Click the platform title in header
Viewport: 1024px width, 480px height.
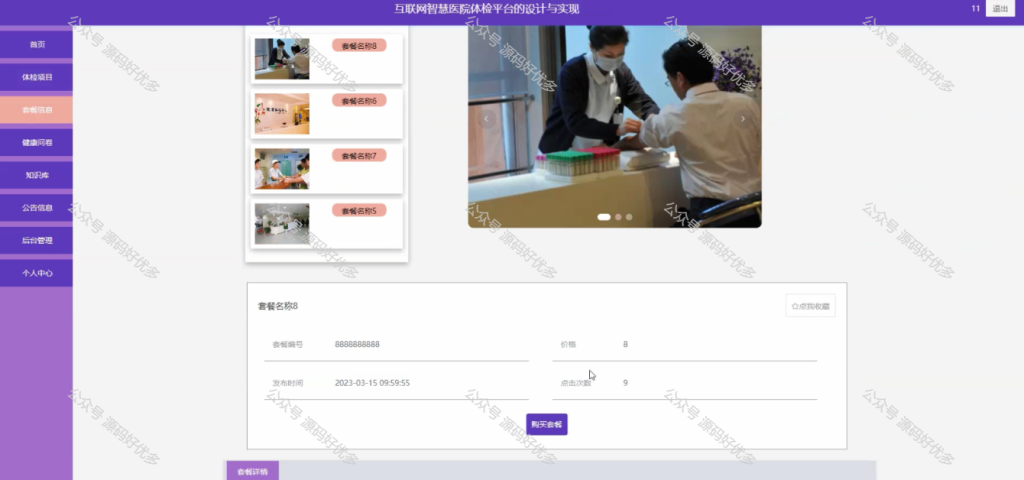tap(487, 9)
